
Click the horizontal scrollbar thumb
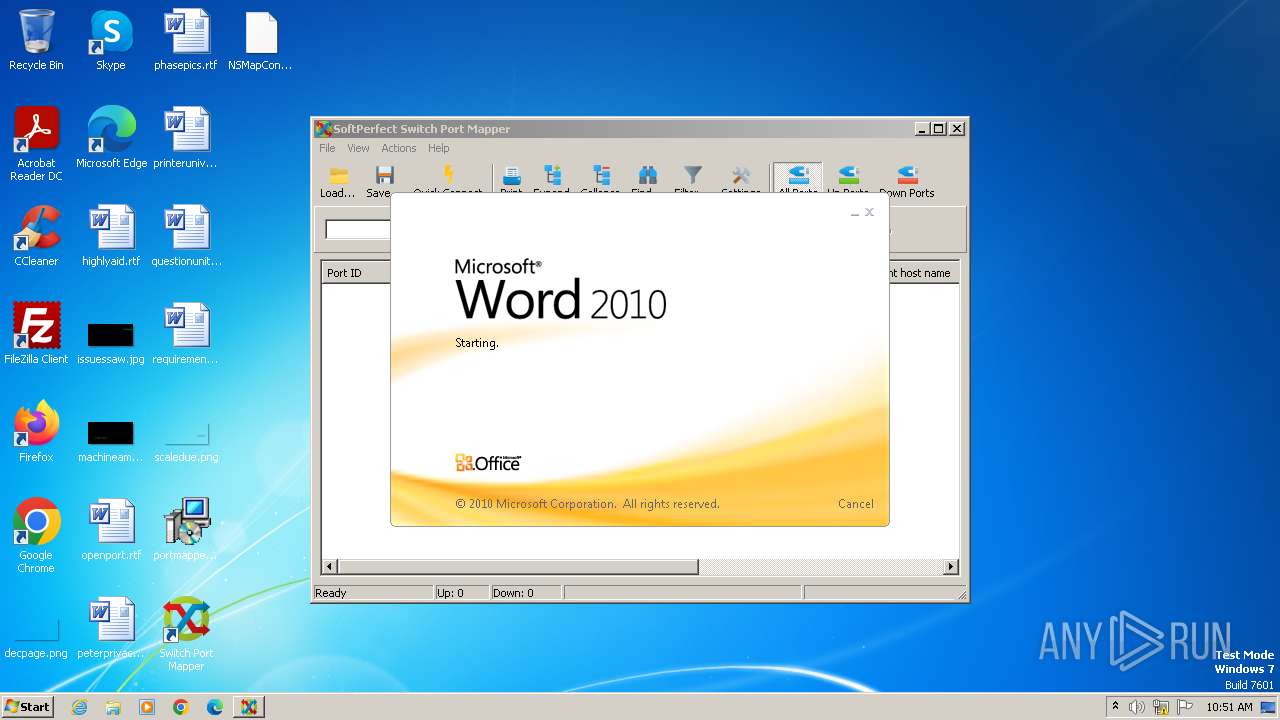pyautogui.click(x=518, y=567)
